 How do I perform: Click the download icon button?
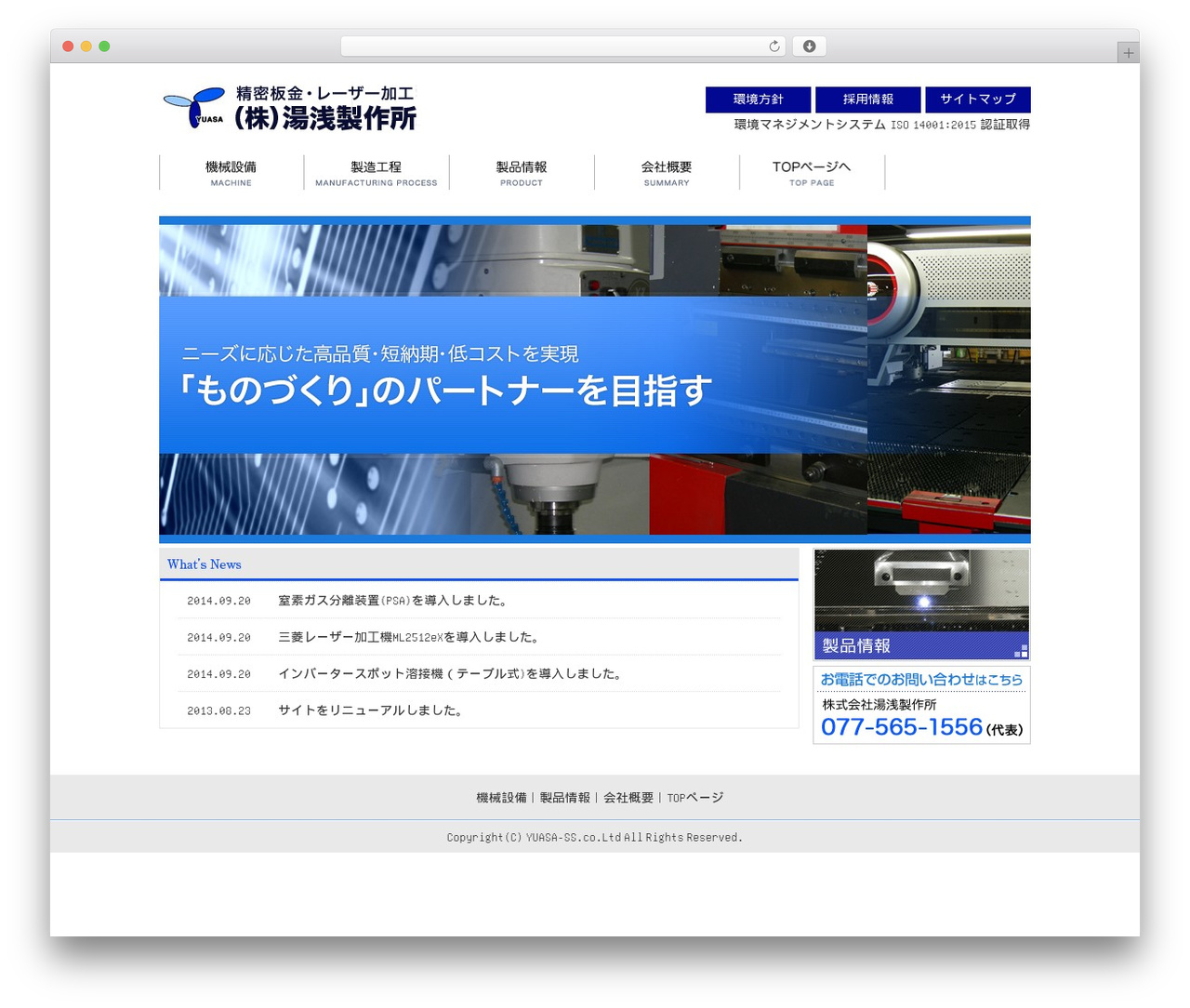click(x=809, y=46)
